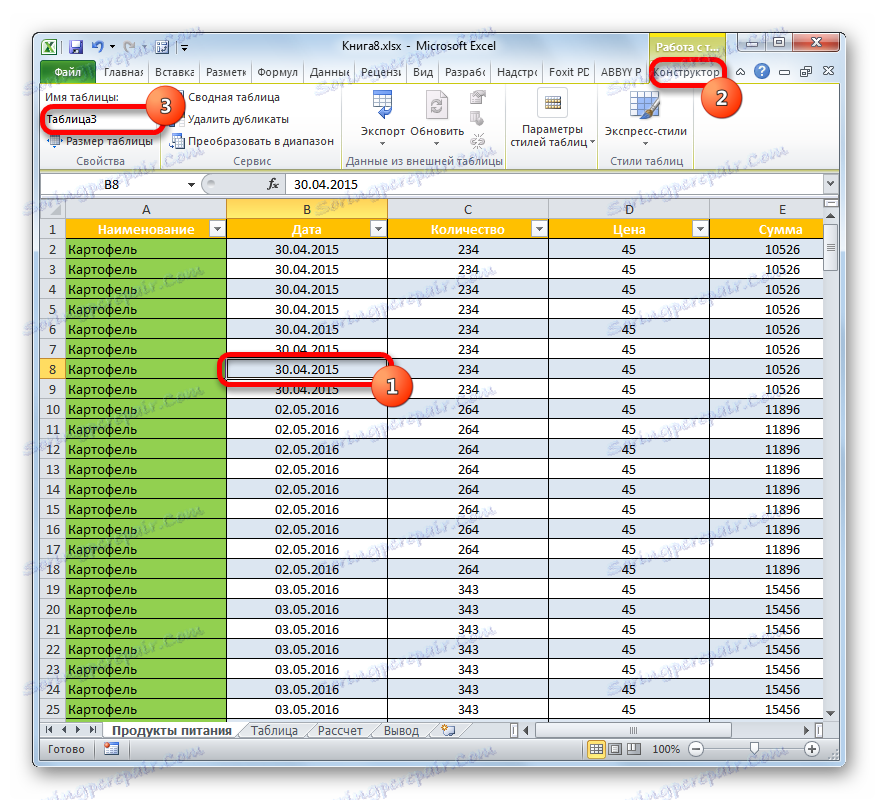
Task: Enable Page Break Preview view
Action: pyautogui.click(x=636, y=749)
